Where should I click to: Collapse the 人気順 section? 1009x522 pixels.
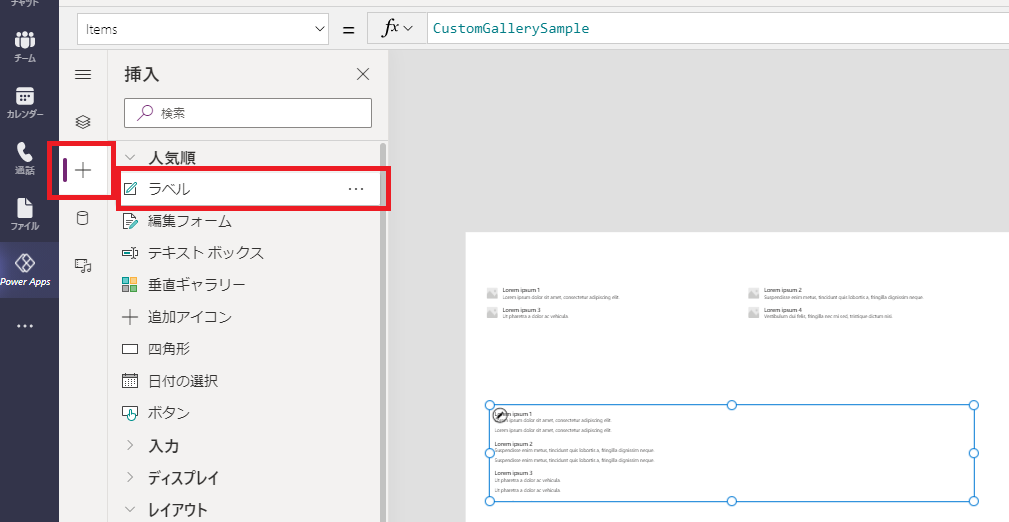coord(131,158)
